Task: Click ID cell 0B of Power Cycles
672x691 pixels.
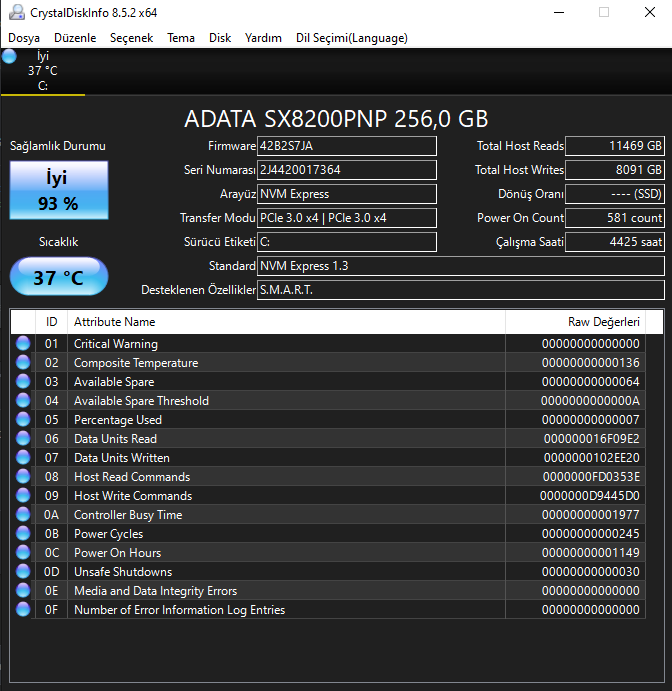Action: point(52,534)
